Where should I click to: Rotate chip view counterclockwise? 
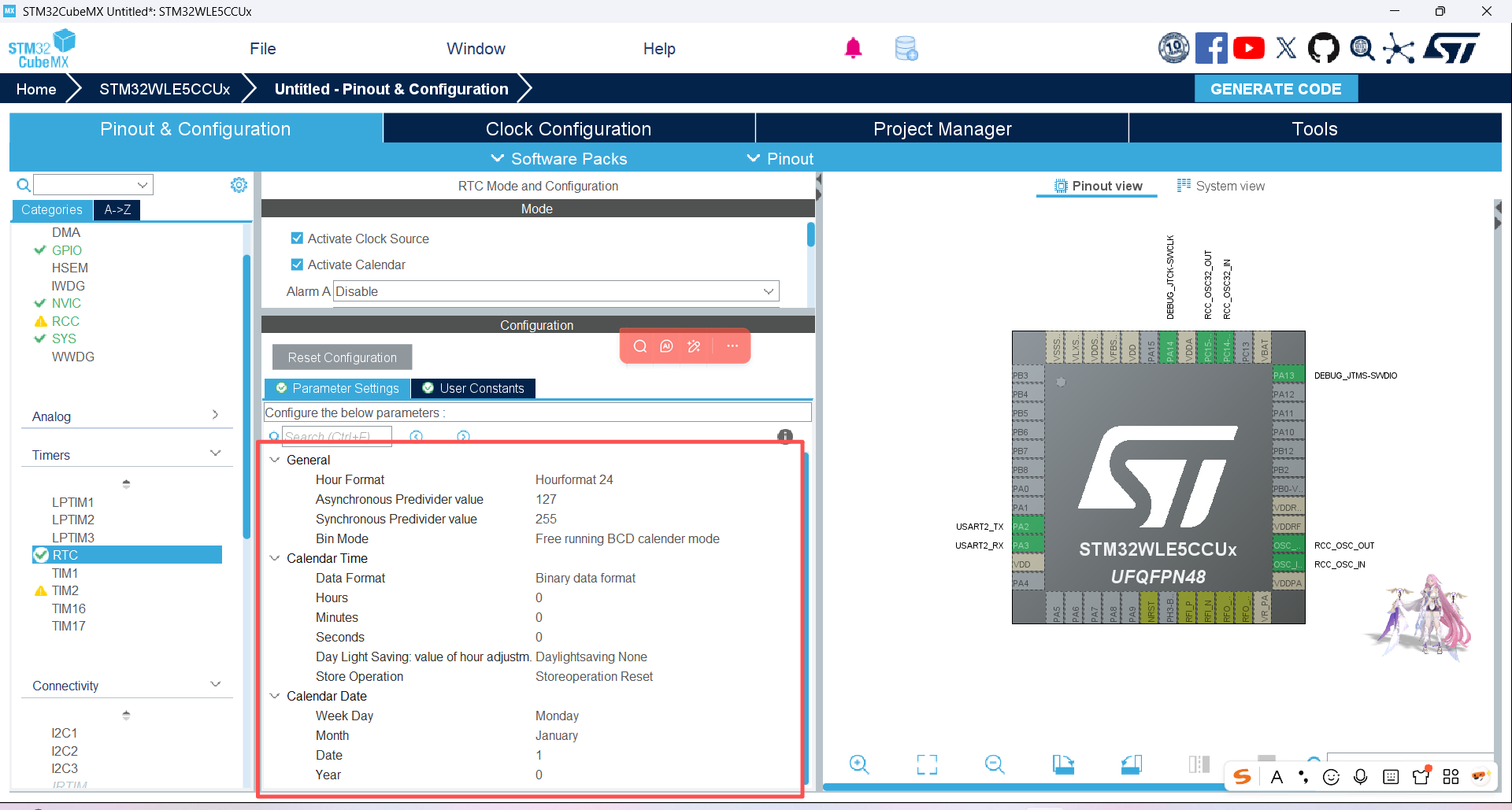(1132, 764)
